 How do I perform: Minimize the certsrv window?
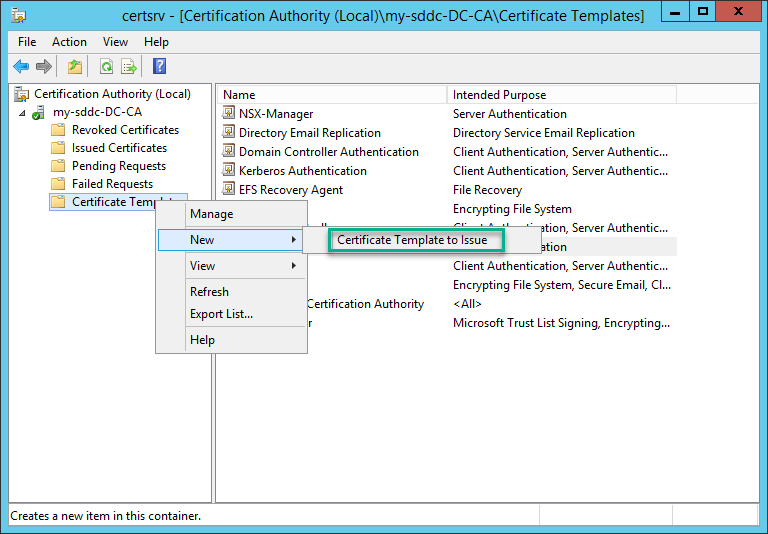pyautogui.click(x=675, y=12)
